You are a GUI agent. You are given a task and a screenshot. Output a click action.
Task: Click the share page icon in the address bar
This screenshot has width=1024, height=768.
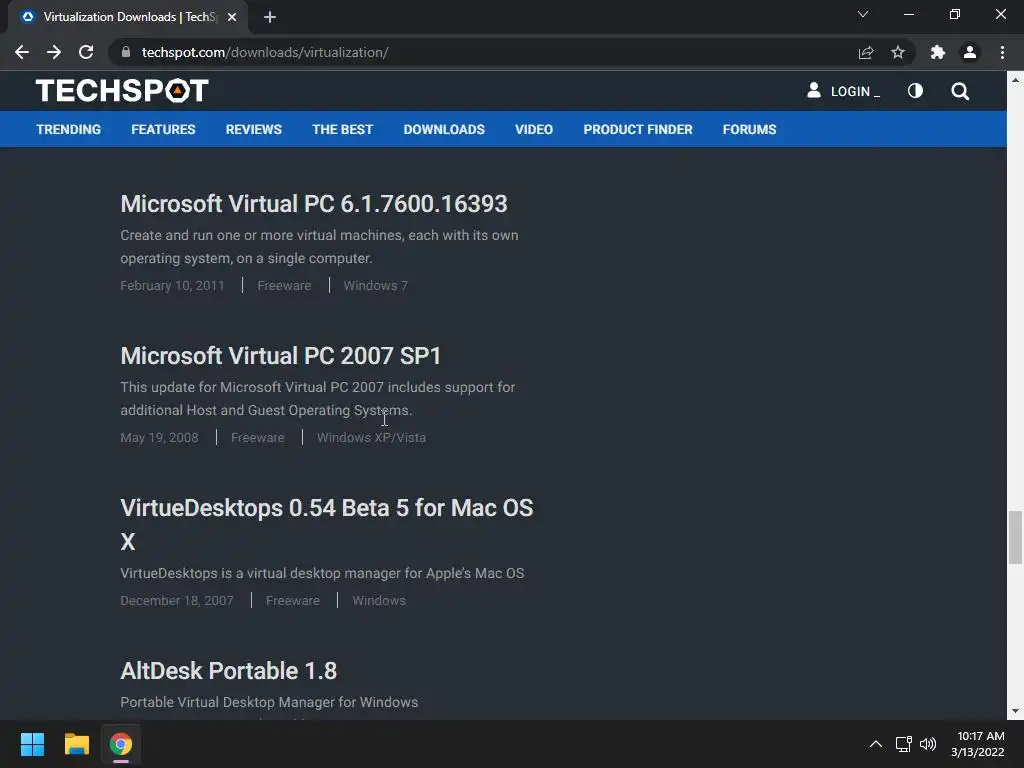click(x=866, y=52)
